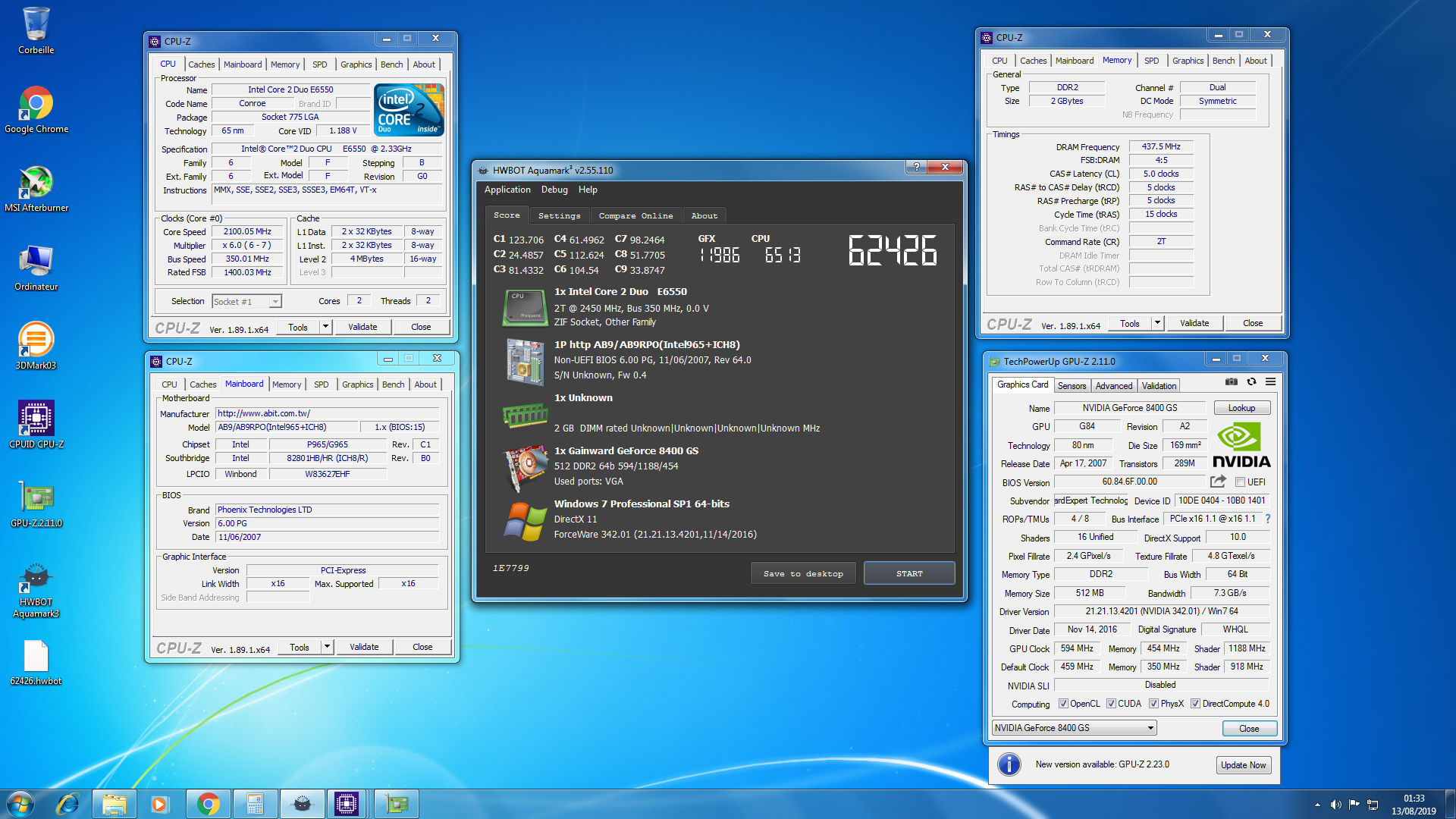Switch to GPU-Z taskbar item
The width and height of the screenshot is (1456, 819).
[397, 804]
